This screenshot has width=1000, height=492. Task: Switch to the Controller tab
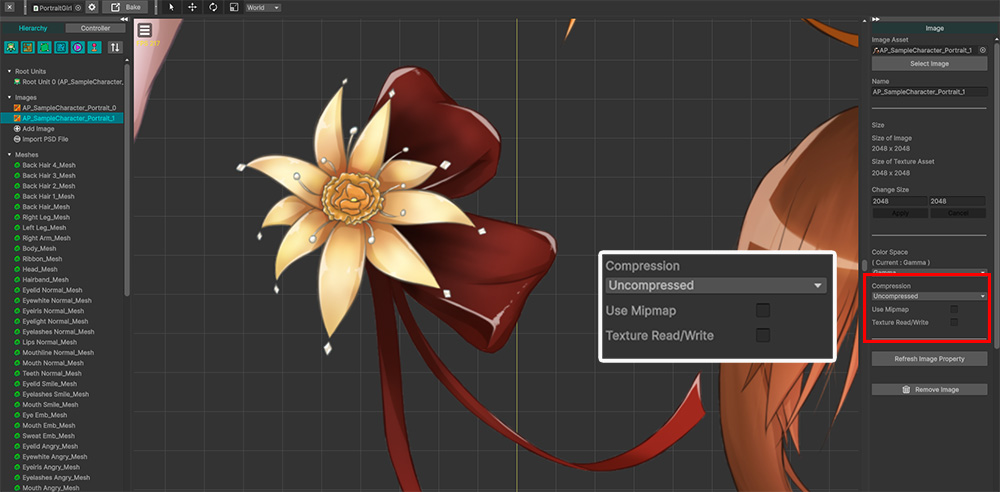pyautogui.click(x=96, y=28)
